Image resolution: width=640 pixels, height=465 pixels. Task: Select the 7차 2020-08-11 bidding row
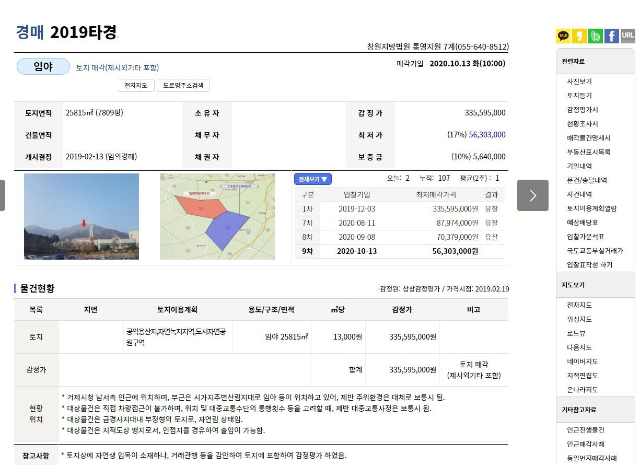(x=400, y=223)
